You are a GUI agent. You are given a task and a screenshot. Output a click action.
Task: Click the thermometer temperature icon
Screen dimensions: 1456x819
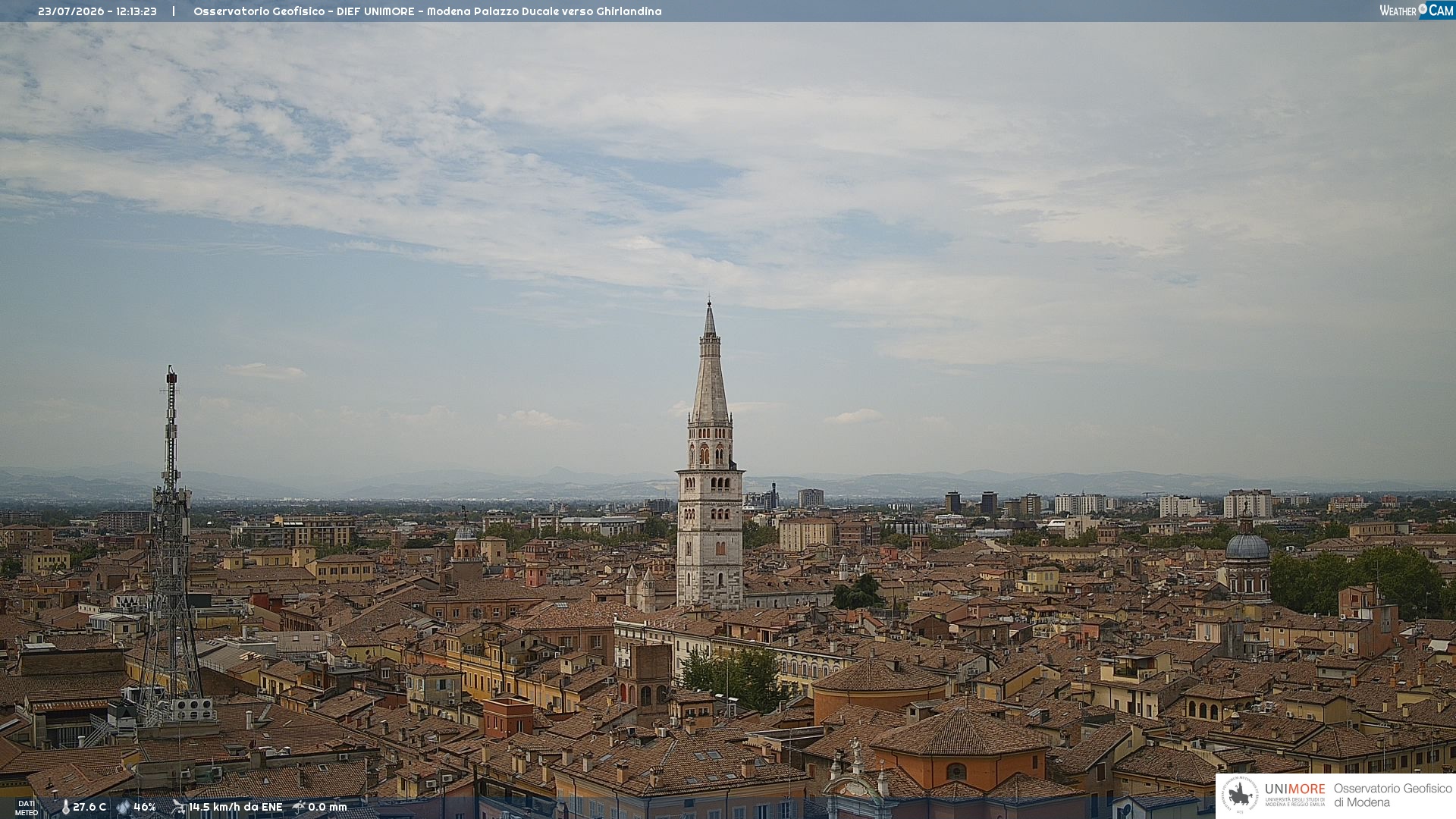coord(65,808)
